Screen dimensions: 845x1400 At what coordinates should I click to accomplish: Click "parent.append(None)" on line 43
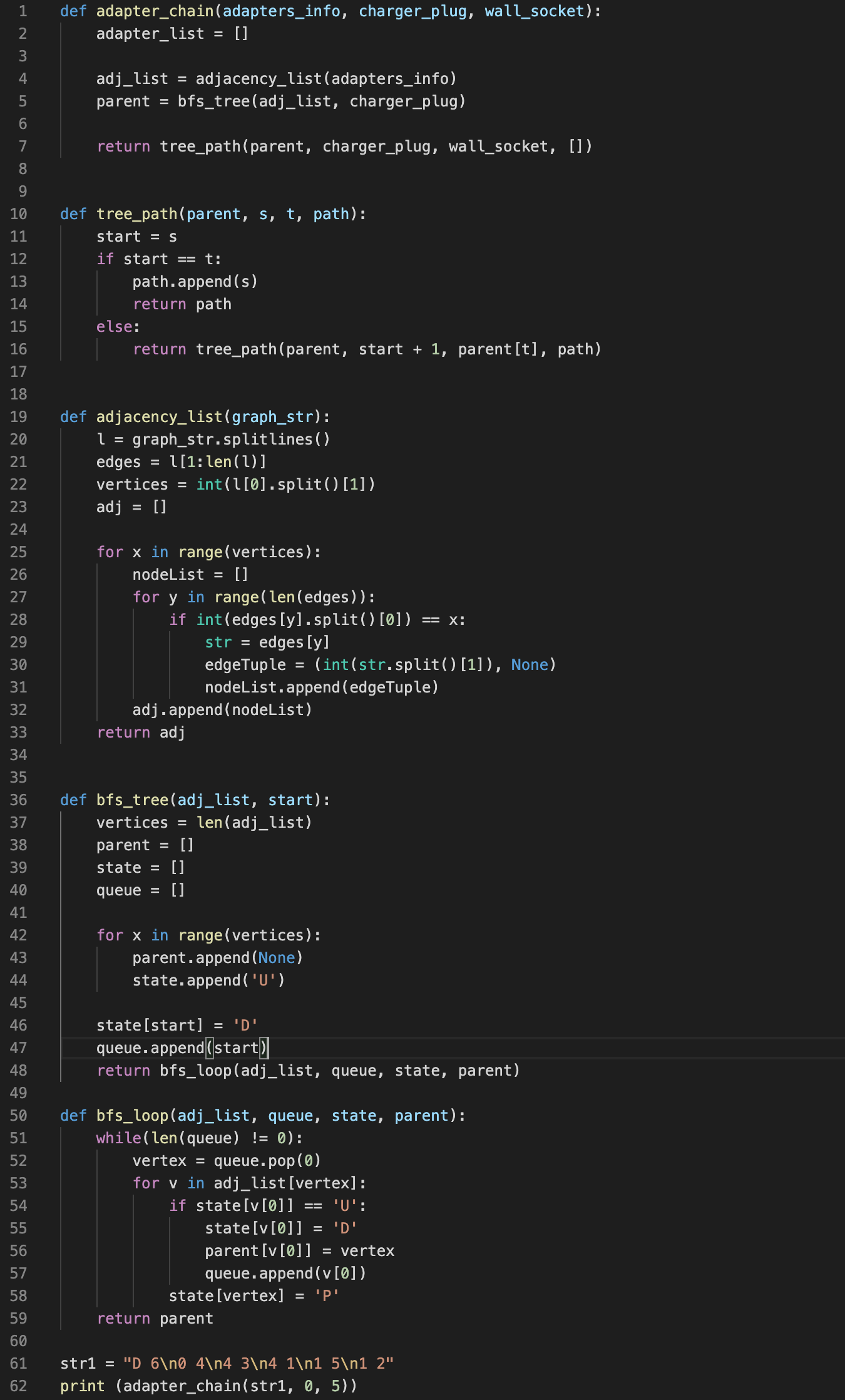point(218,958)
